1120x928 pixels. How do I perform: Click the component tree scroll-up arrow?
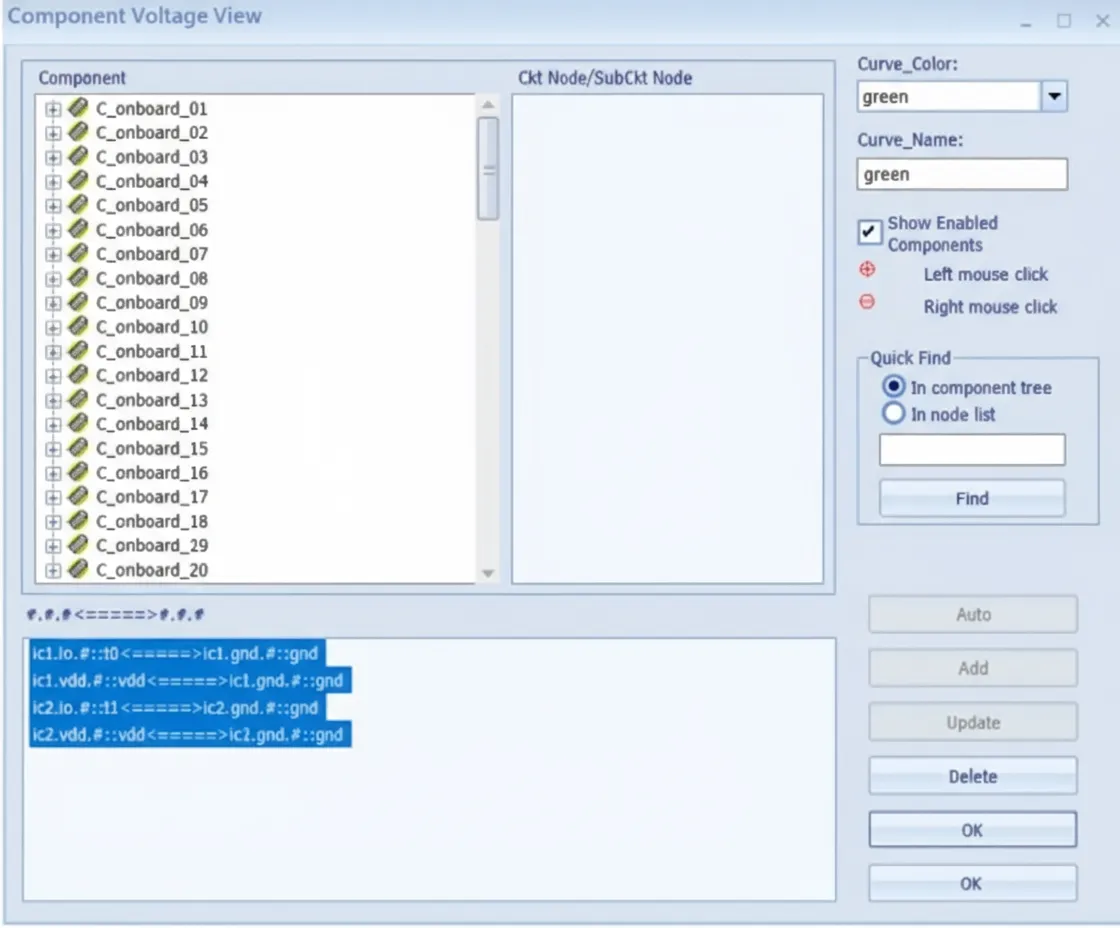tap(489, 105)
